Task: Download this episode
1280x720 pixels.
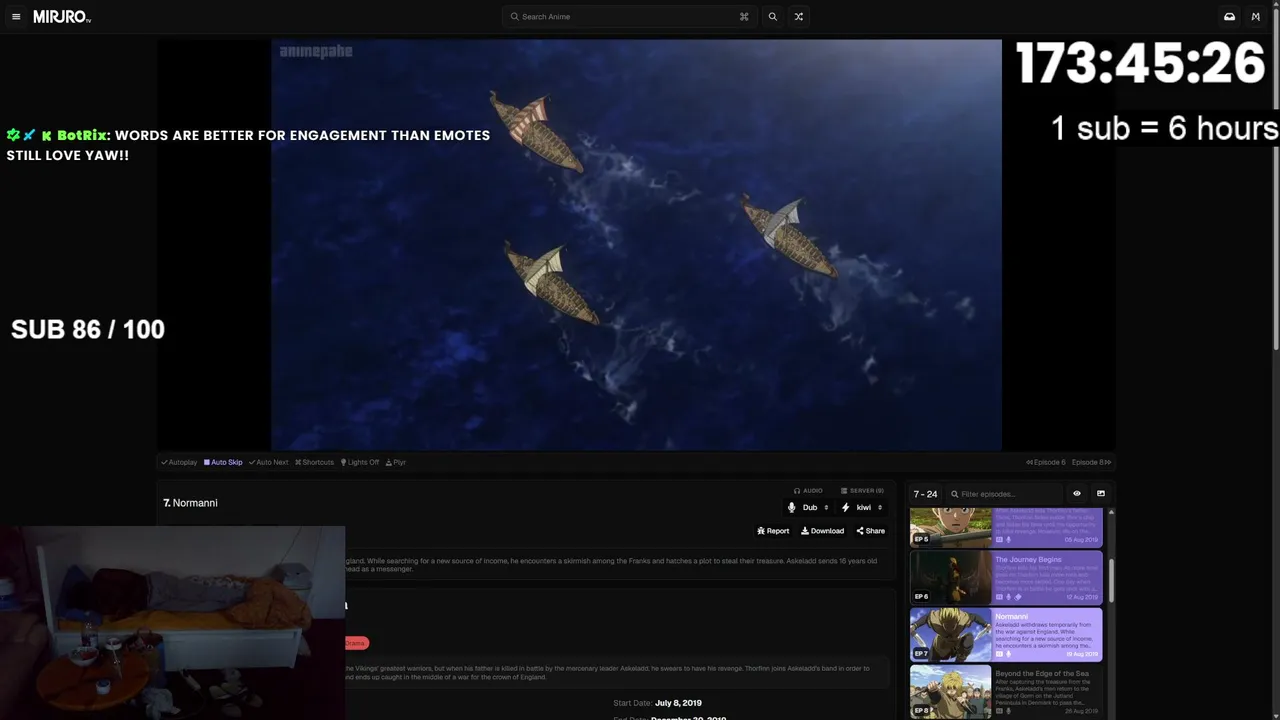Action: (x=822, y=531)
